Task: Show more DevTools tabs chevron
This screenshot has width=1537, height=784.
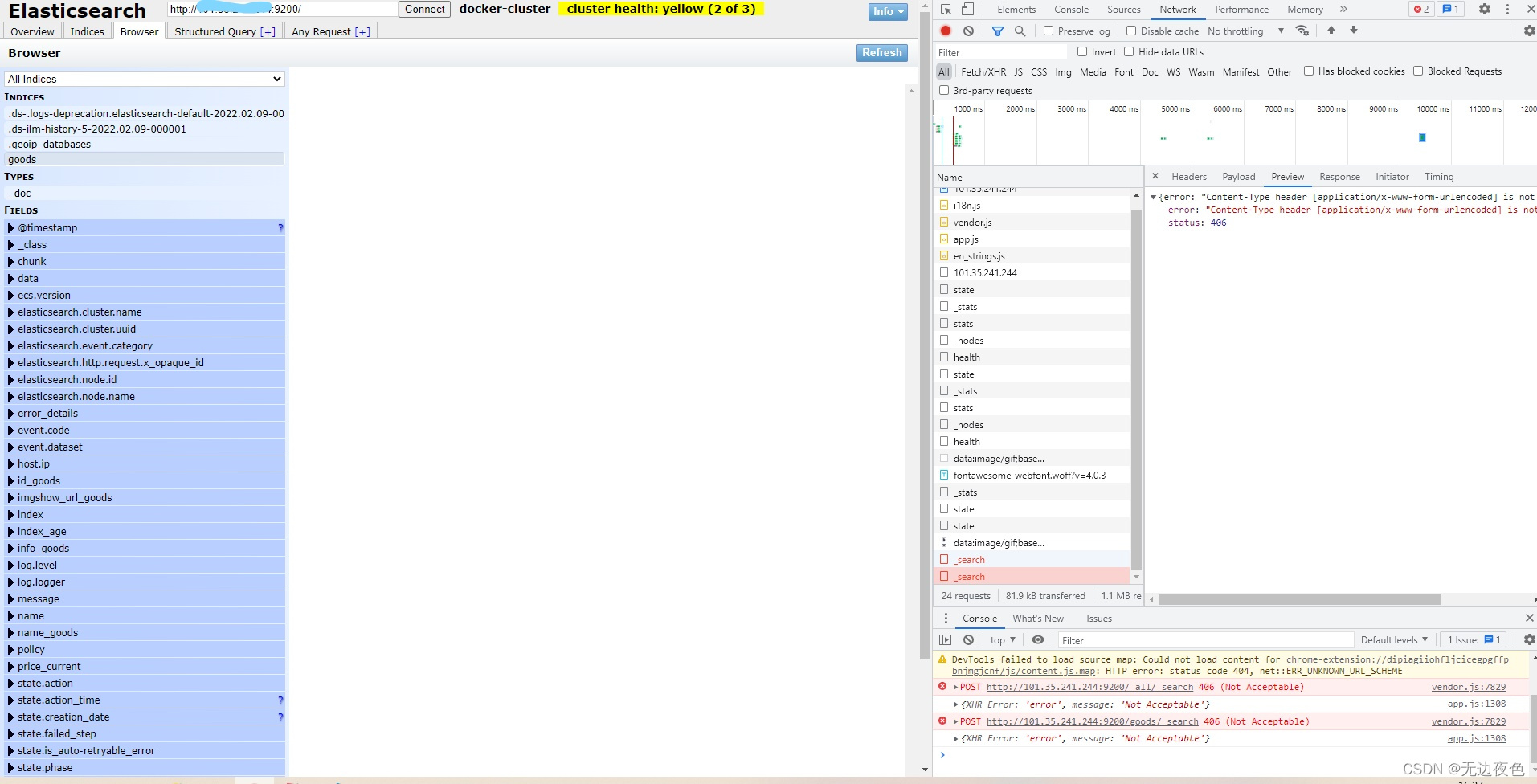Action: [x=1343, y=9]
